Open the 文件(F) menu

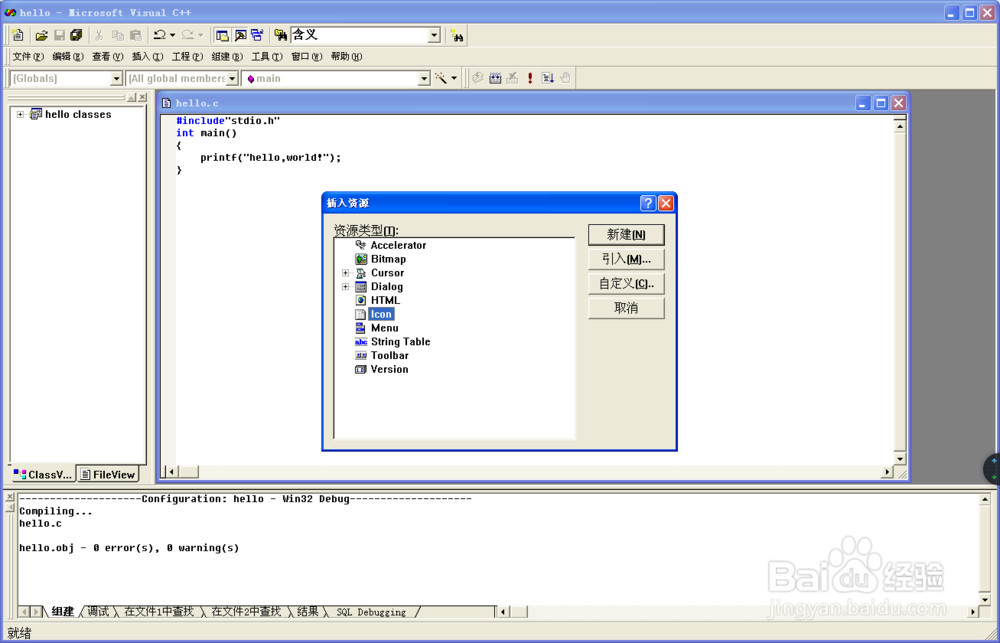click(x=28, y=57)
